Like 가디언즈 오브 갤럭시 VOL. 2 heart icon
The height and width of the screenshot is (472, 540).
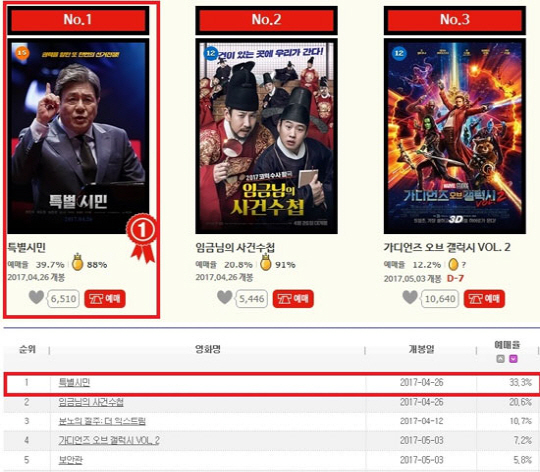(x=410, y=297)
